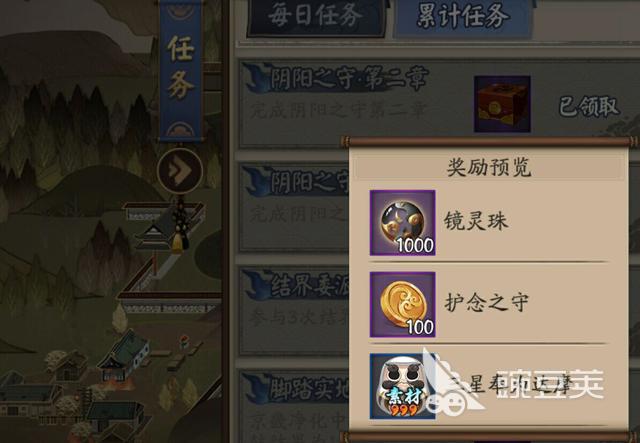Screen dimensions: 640x443
Task: Tap the small red lantern marker on map
Action: pos(184,341)
